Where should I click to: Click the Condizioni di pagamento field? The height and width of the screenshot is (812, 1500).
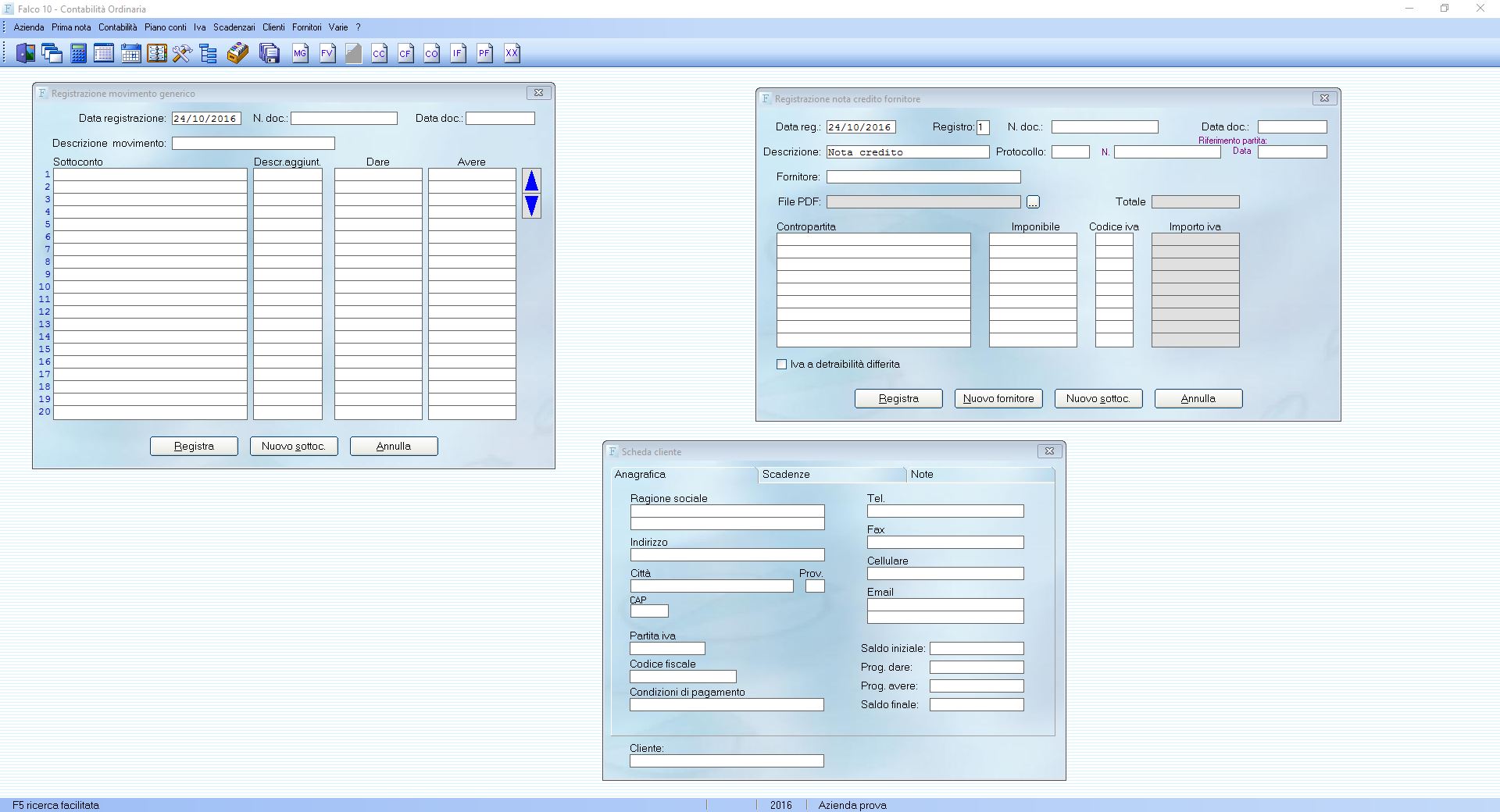727,705
